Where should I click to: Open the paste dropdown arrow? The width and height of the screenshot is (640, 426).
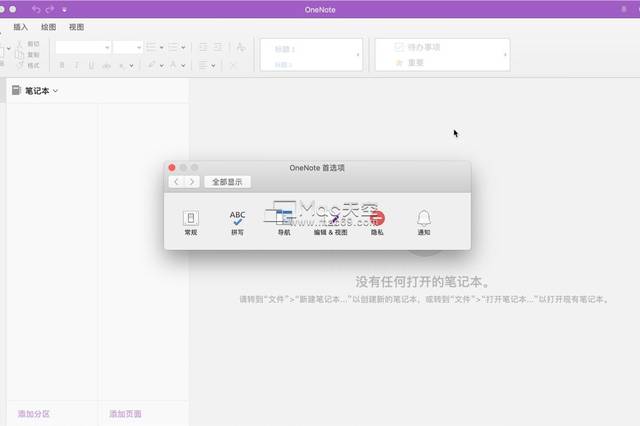(9, 49)
